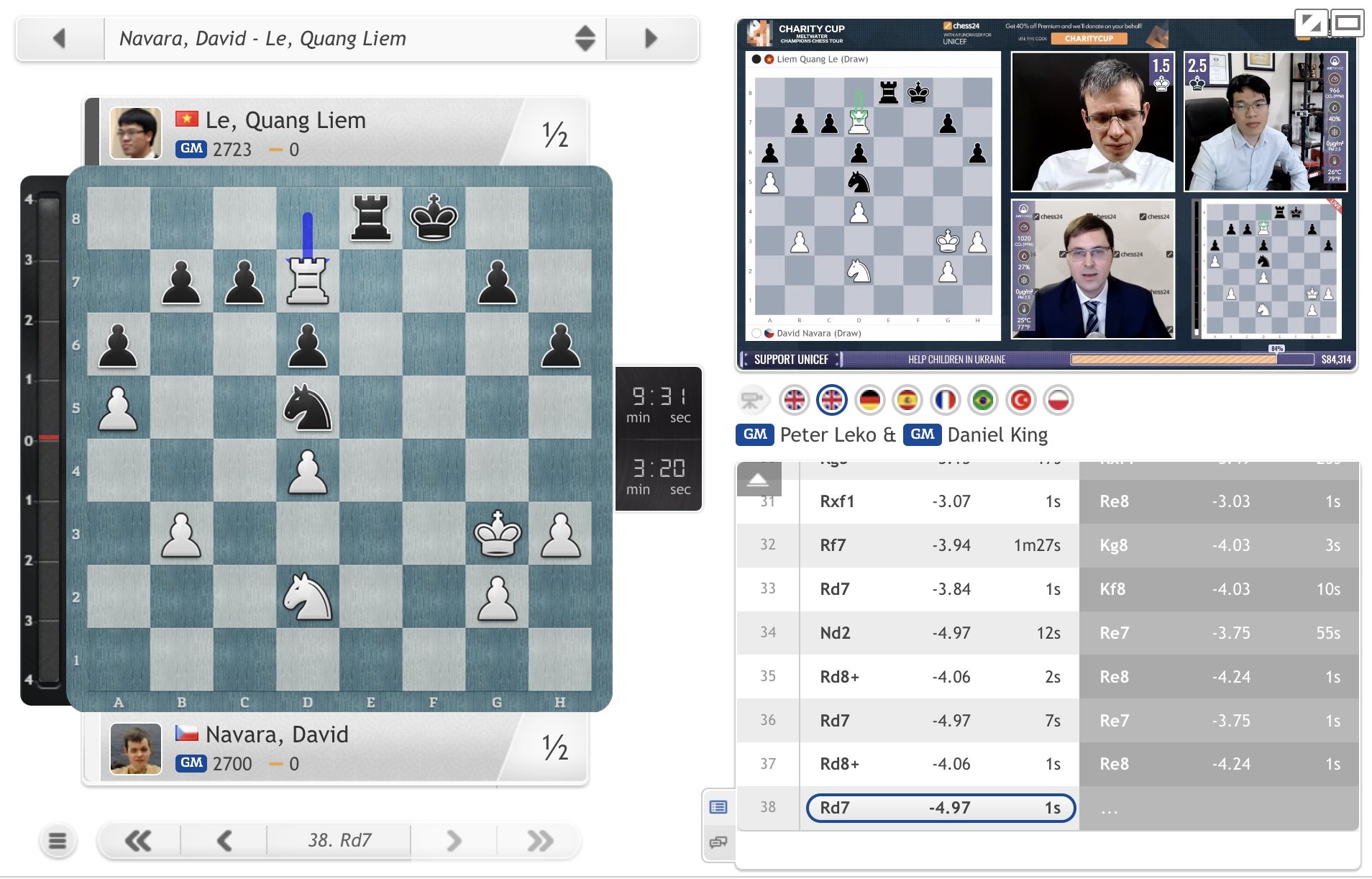Select Spanish commentary language flag

click(907, 400)
